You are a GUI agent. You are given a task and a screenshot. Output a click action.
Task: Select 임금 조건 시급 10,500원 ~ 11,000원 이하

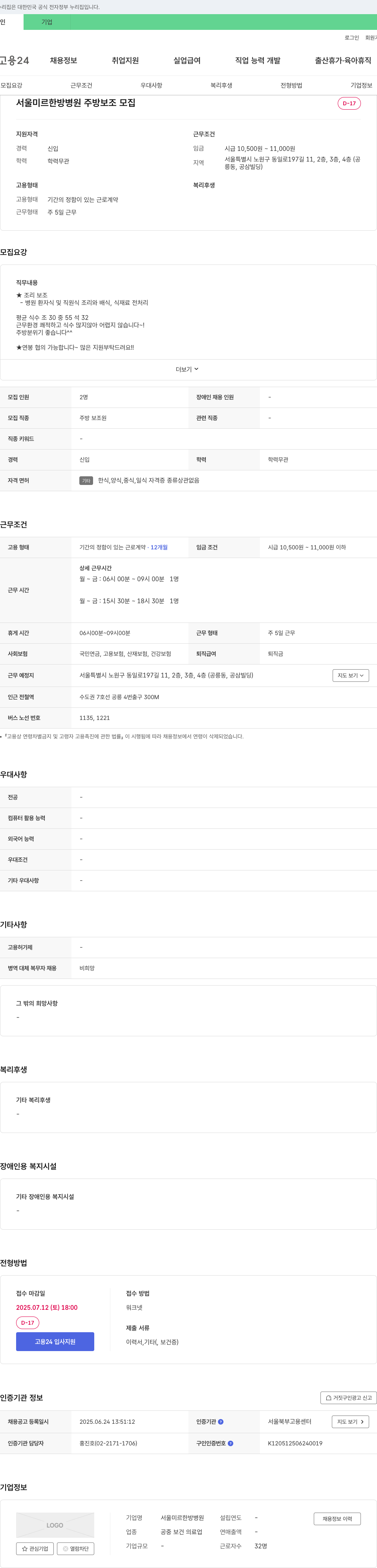coord(307,547)
